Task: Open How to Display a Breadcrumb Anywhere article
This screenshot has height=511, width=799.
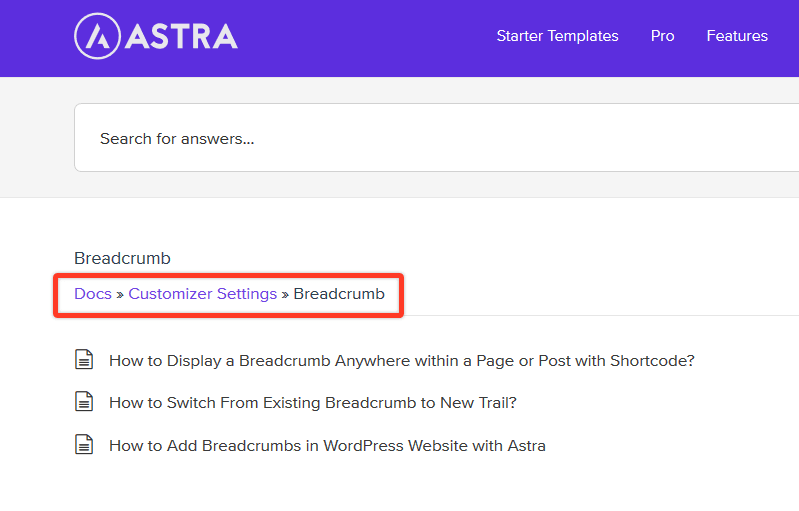Action: (402, 361)
